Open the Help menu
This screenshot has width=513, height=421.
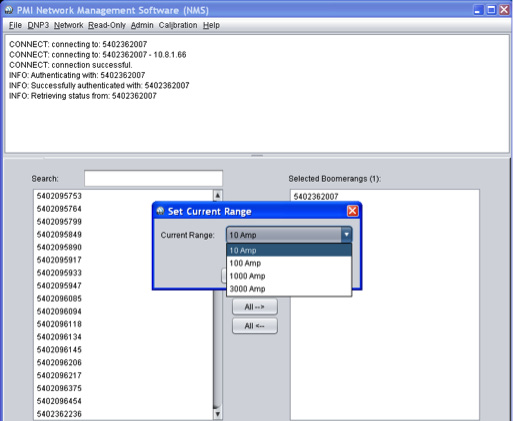(x=211, y=25)
